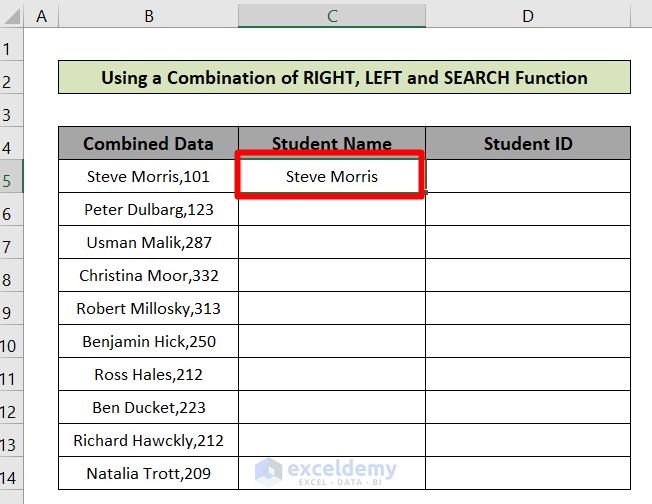Click the Combined Data header cell
Viewport: 652px width, 504px height.
(148, 143)
